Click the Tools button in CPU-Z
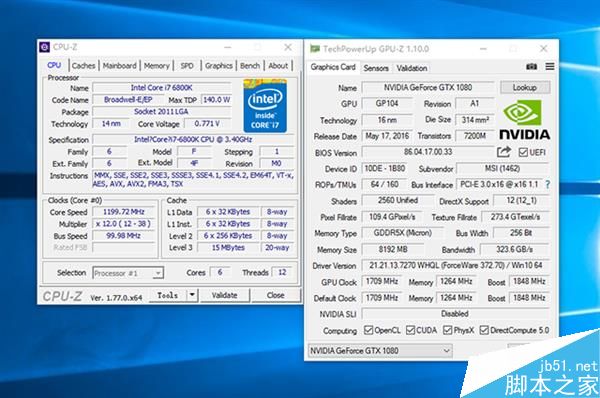 [168, 295]
